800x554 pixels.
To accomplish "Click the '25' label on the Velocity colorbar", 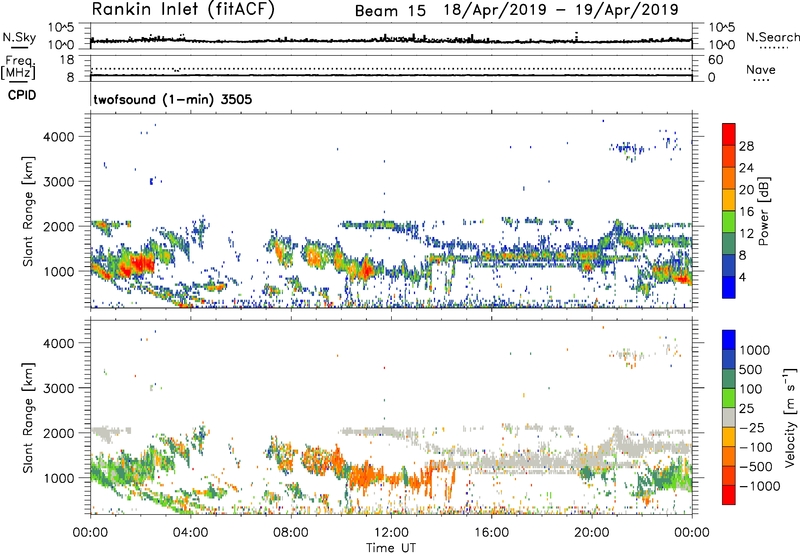I will [746, 409].
